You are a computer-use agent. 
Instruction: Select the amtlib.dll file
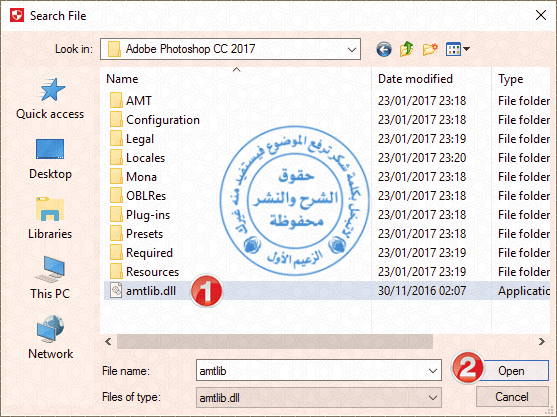pyautogui.click(x=151, y=291)
